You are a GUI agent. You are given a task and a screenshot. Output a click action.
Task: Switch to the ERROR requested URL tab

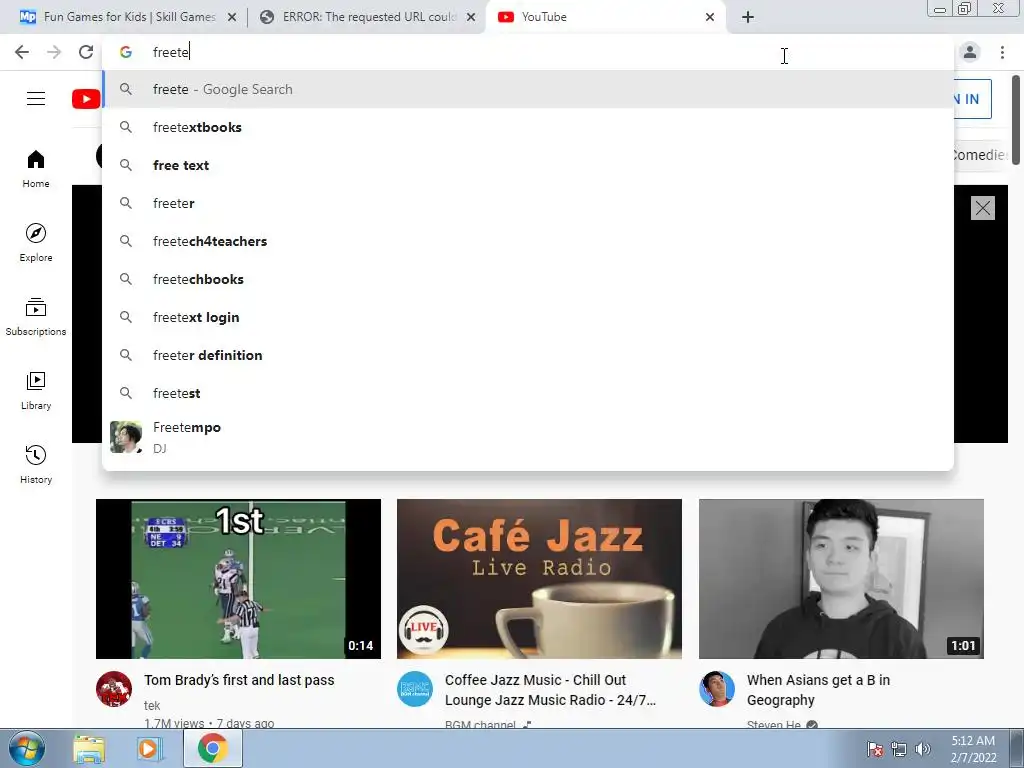[x=367, y=17]
